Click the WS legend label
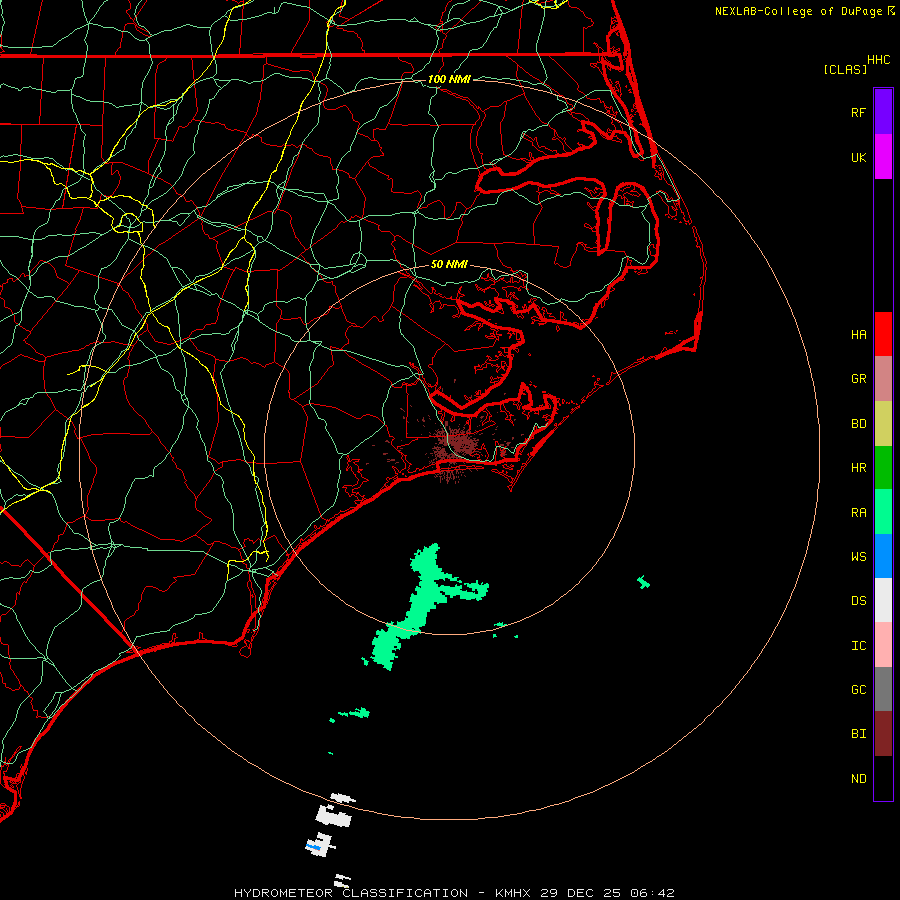Image resolution: width=900 pixels, height=900 pixels. point(858,557)
